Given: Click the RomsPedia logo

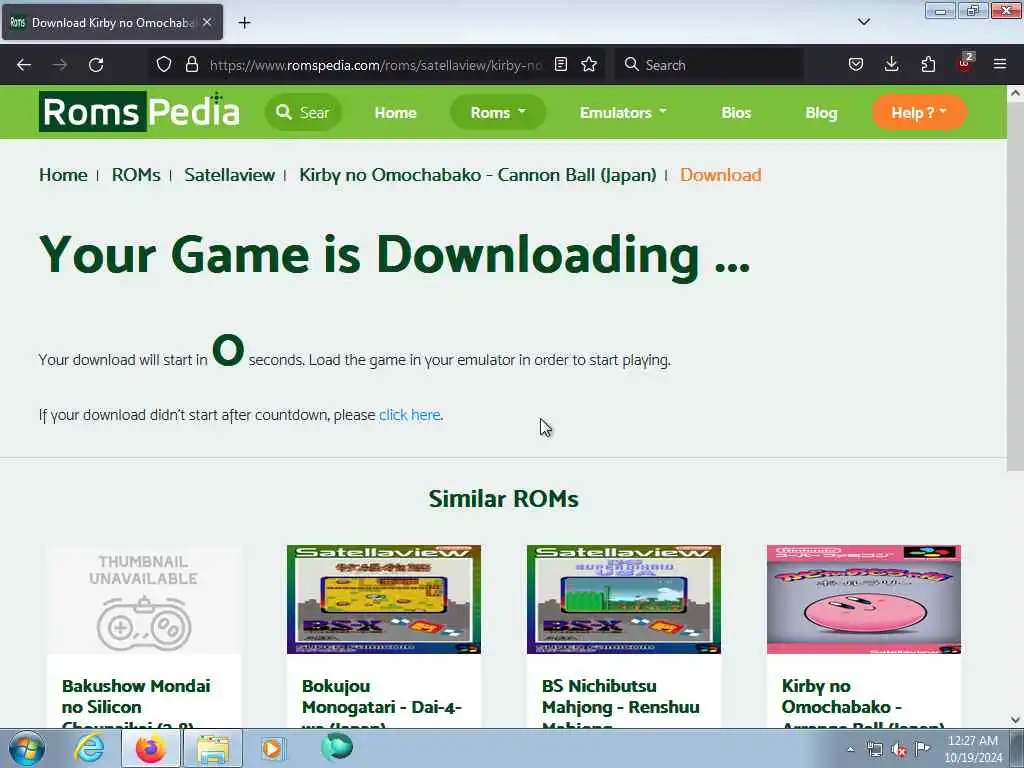Looking at the screenshot, I should (x=139, y=112).
